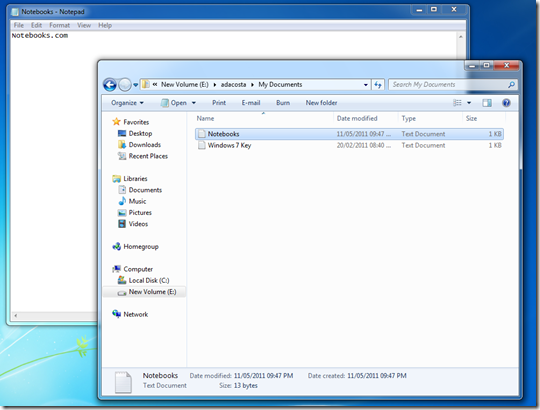This screenshot has height=410, width=540.
Task: Click Homegroup in navigation pane
Action: (141, 247)
